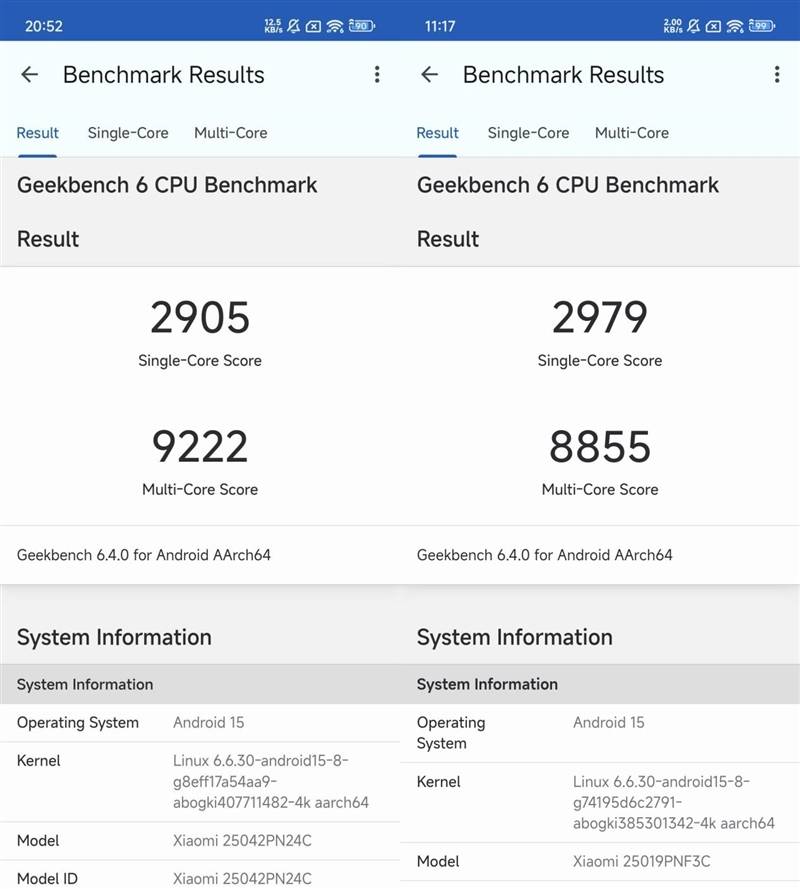The height and width of the screenshot is (889, 800).
Task: Tap the 20:52 clock in the status bar
Action: 44,26
